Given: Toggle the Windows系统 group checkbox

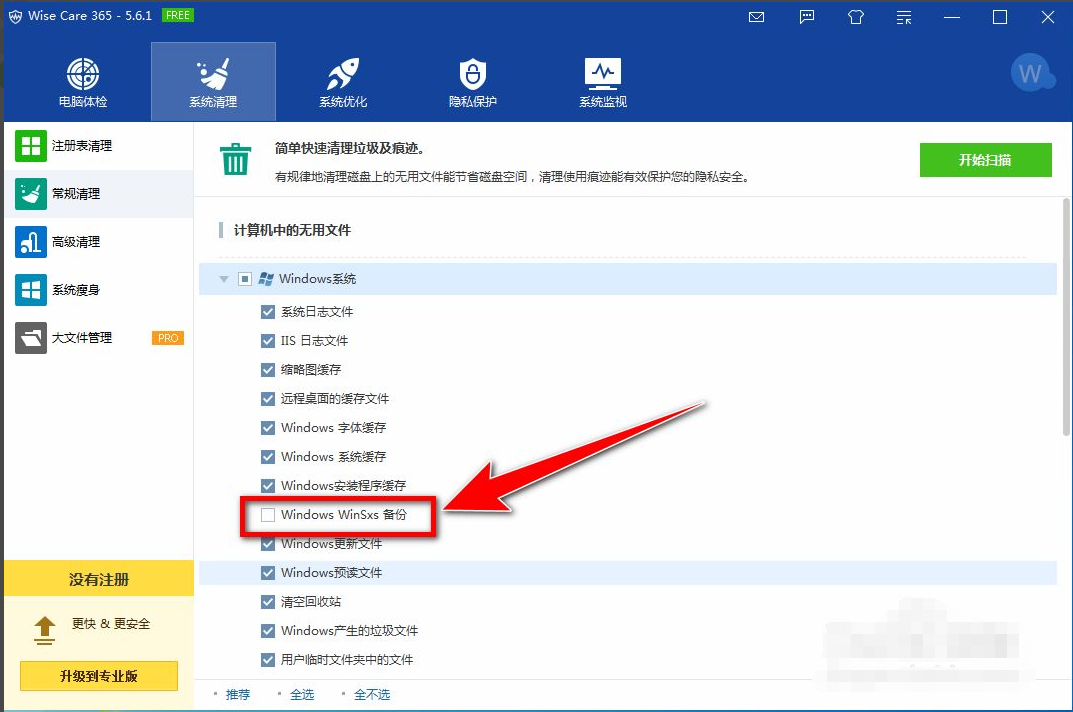Looking at the screenshot, I should tap(245, 279).
